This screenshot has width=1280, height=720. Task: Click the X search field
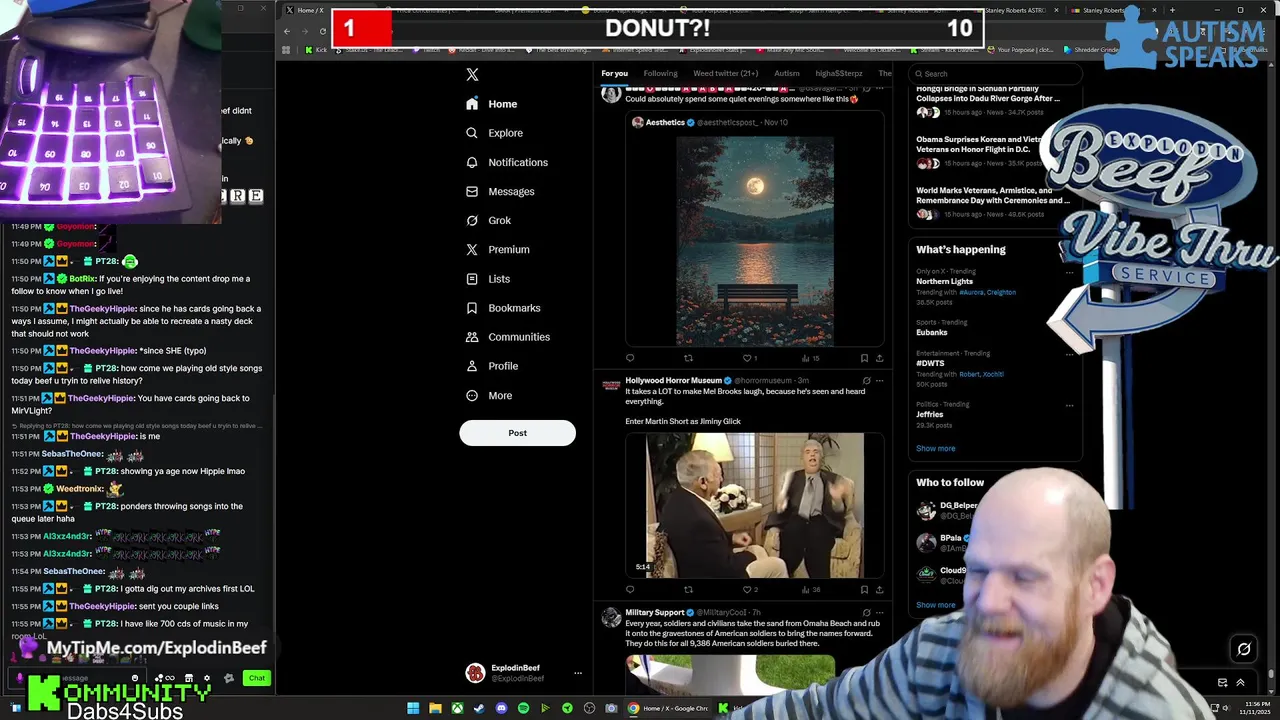[x=996, y=73]
